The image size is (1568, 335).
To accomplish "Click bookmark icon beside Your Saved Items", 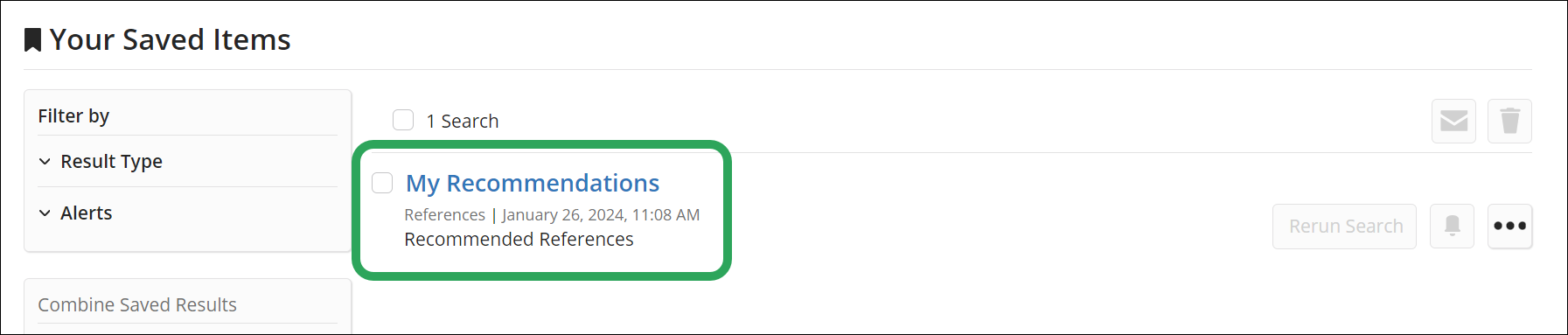I will point(32,40).
